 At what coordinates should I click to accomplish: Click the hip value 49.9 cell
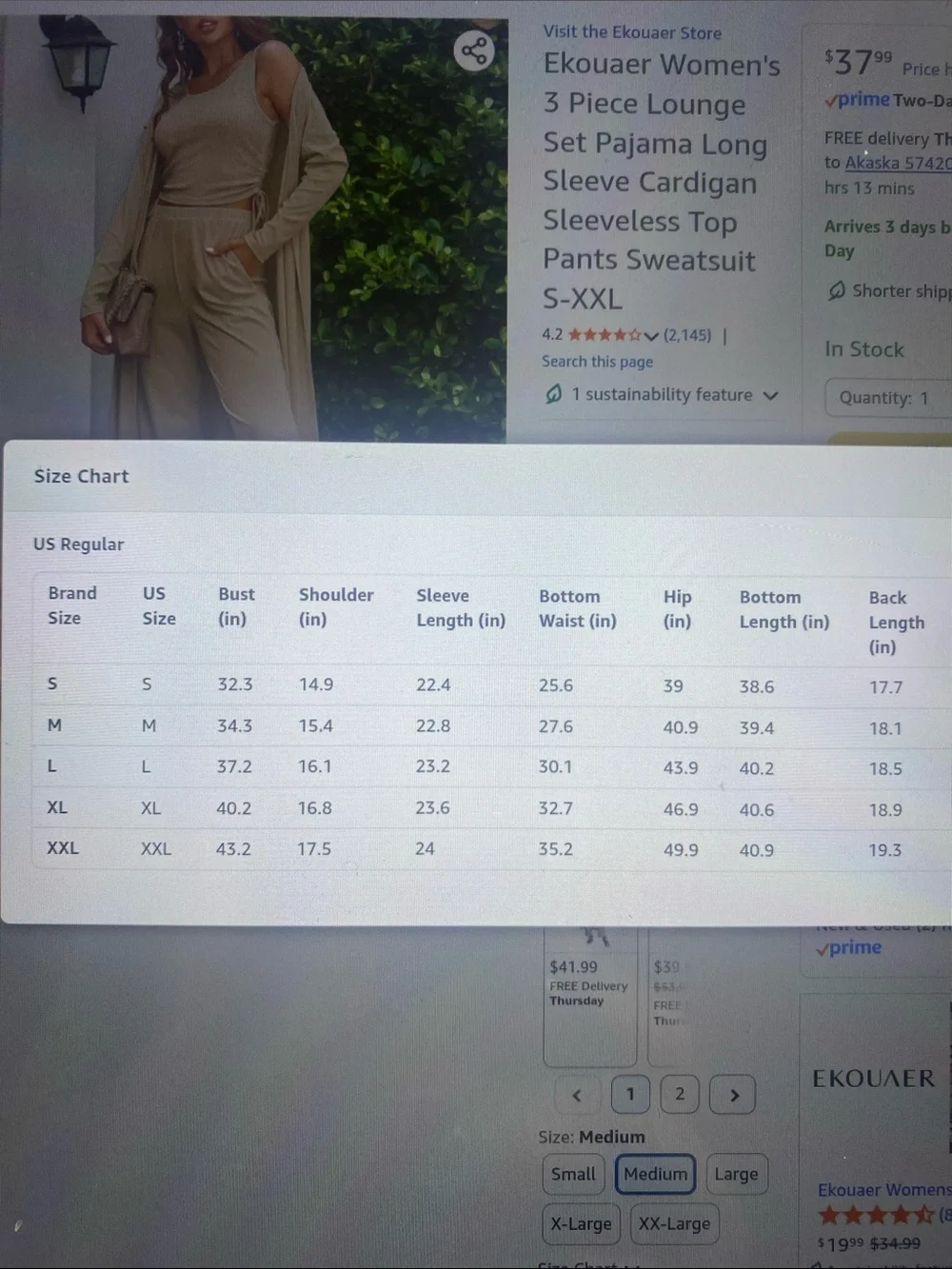point(681,850)
